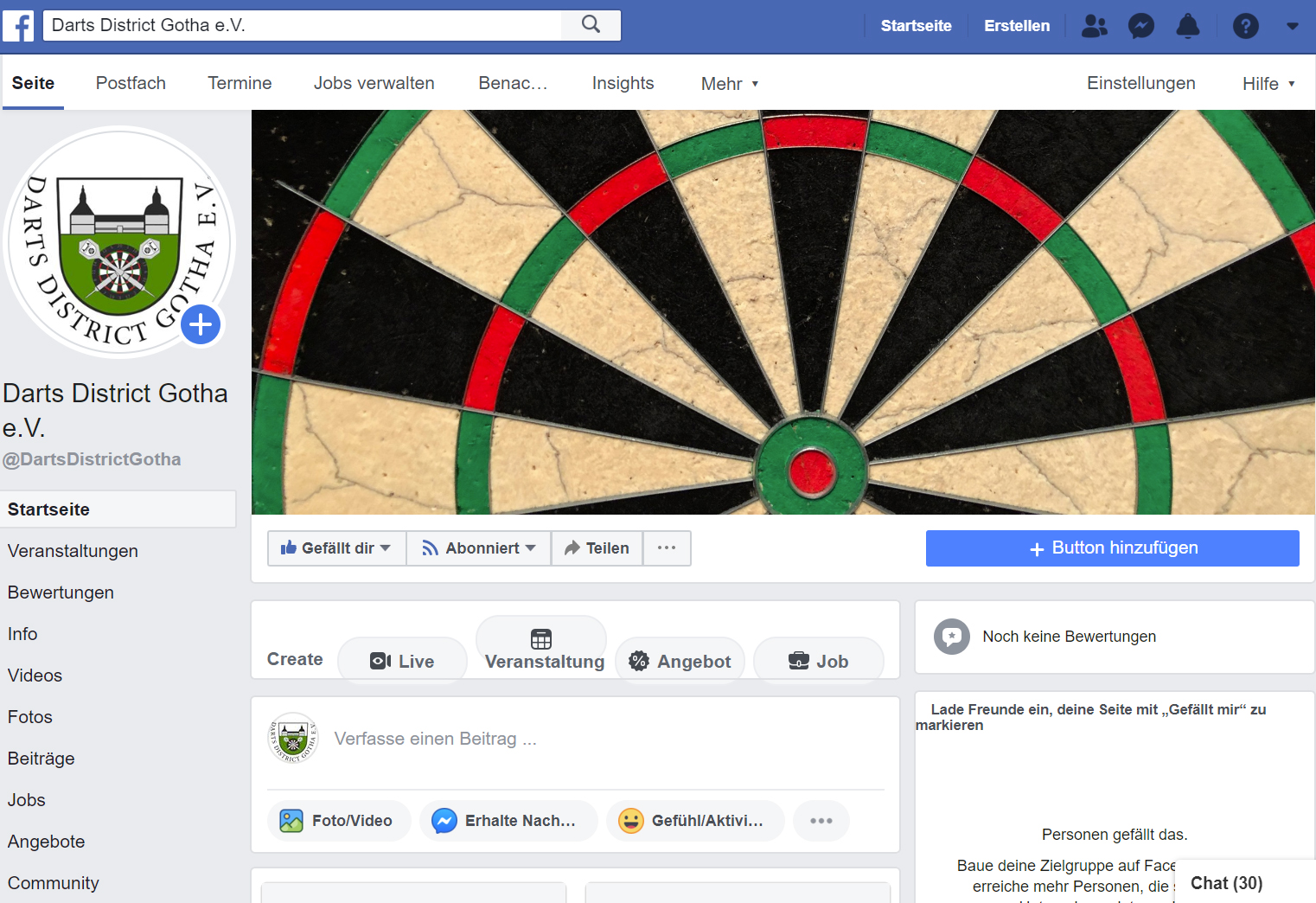Add Gefühl/Aktivi… to post
1316x903 pixels.
click(695, 821)
